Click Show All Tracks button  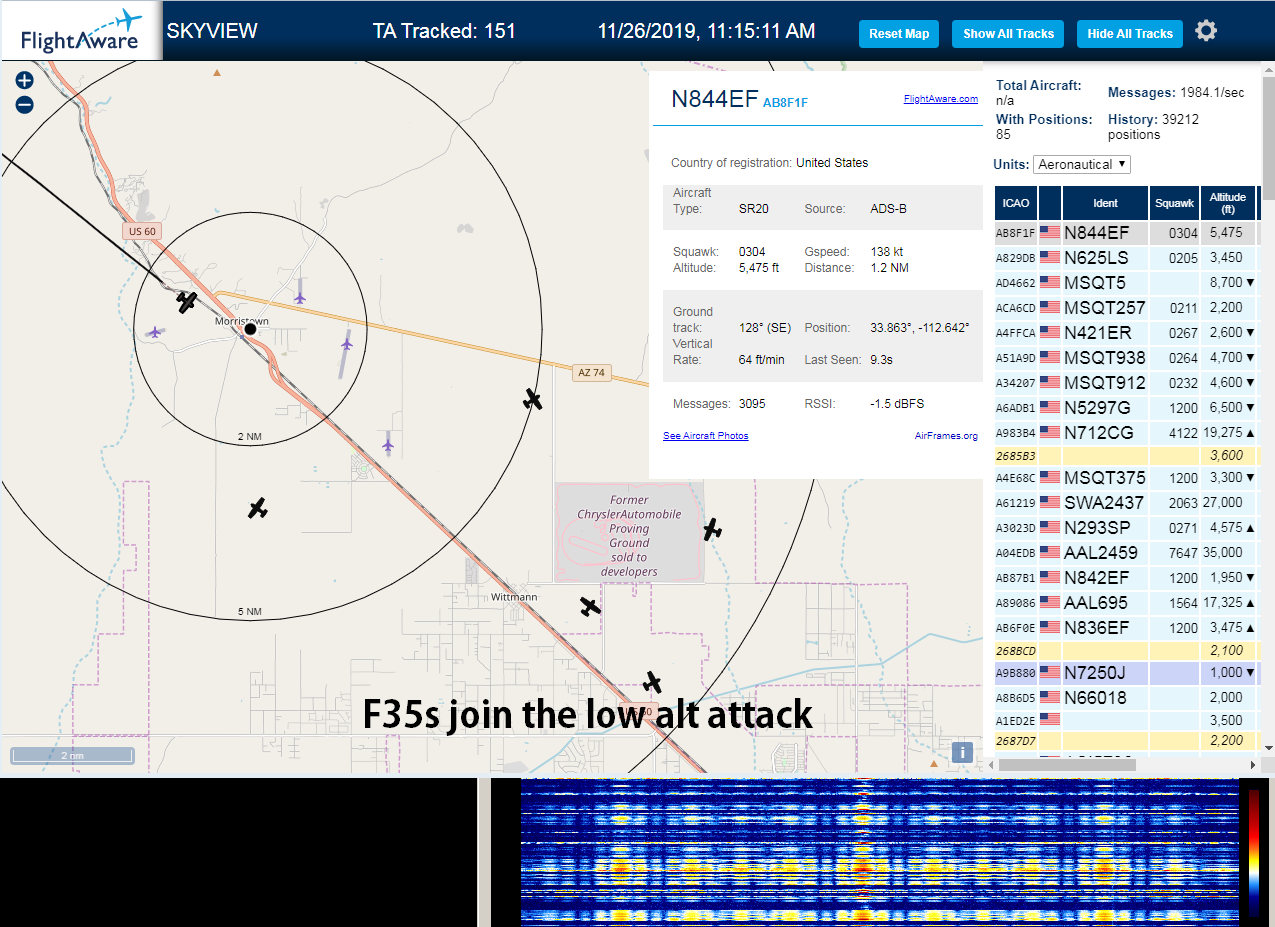coord(1008,34)
